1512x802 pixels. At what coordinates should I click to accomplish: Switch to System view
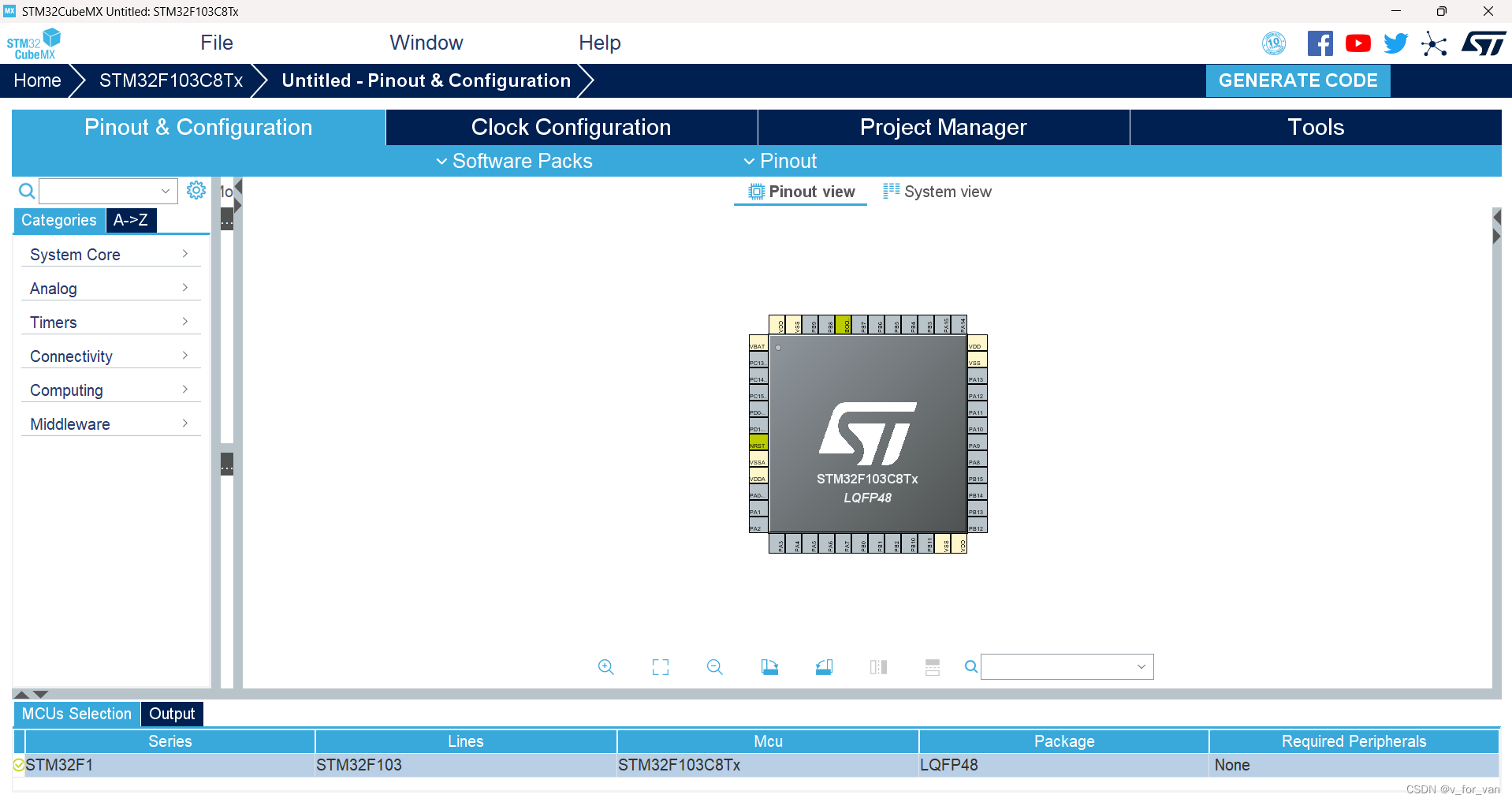(x=937, y=192)
